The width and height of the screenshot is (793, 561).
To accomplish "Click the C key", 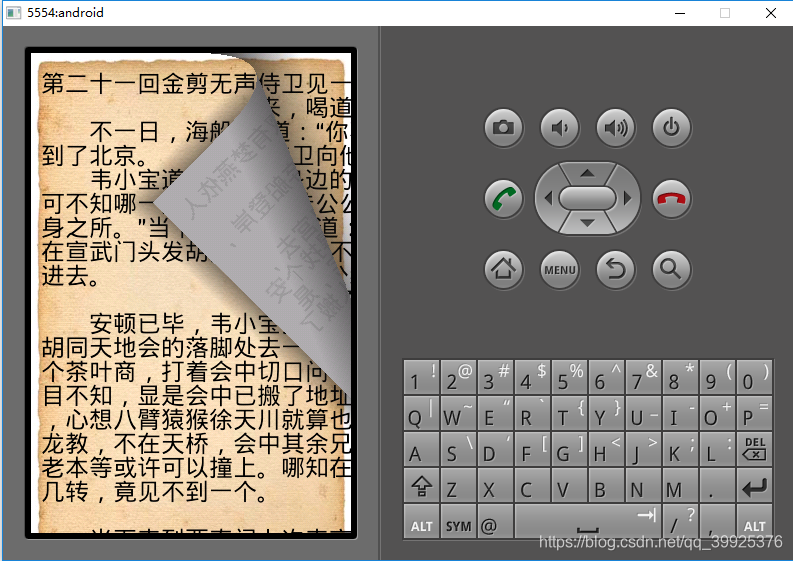I will pos(533,485).
